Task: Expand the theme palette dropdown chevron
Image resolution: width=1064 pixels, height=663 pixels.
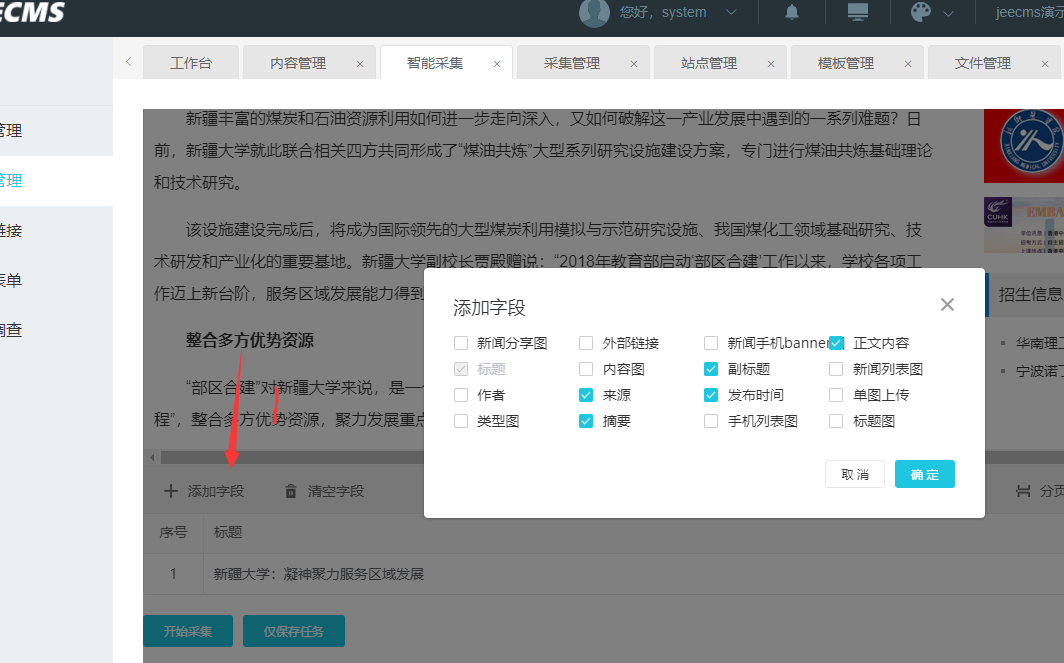Action: click(949, 13)
